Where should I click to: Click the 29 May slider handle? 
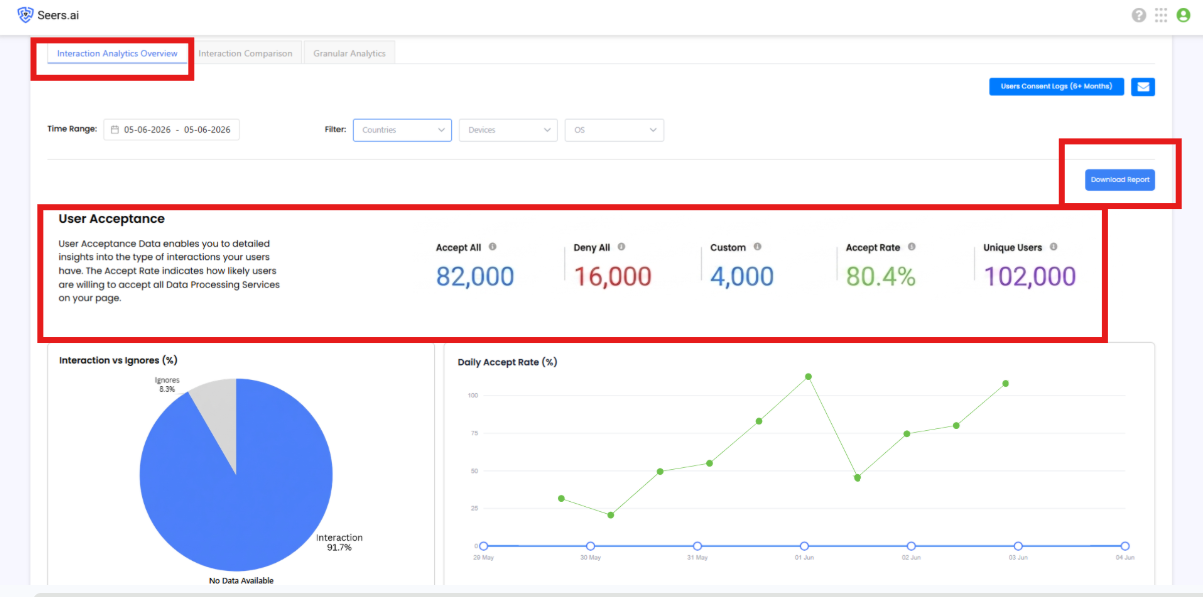[484, 546]
